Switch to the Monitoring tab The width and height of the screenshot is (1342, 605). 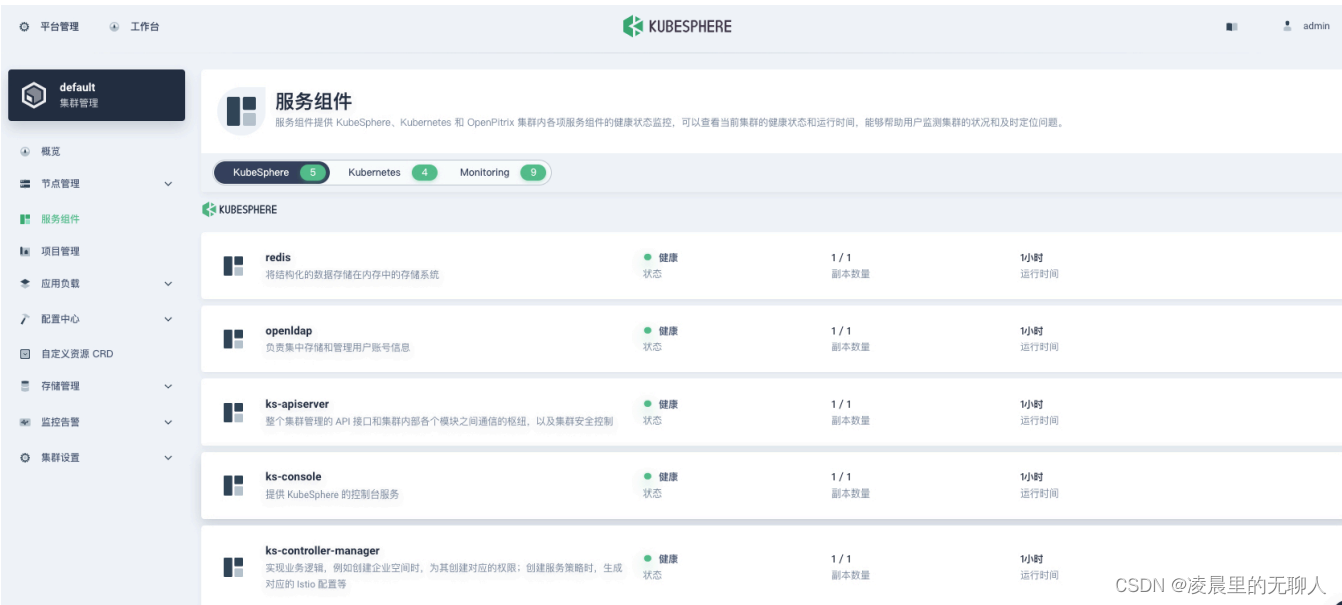click(503, 173)
